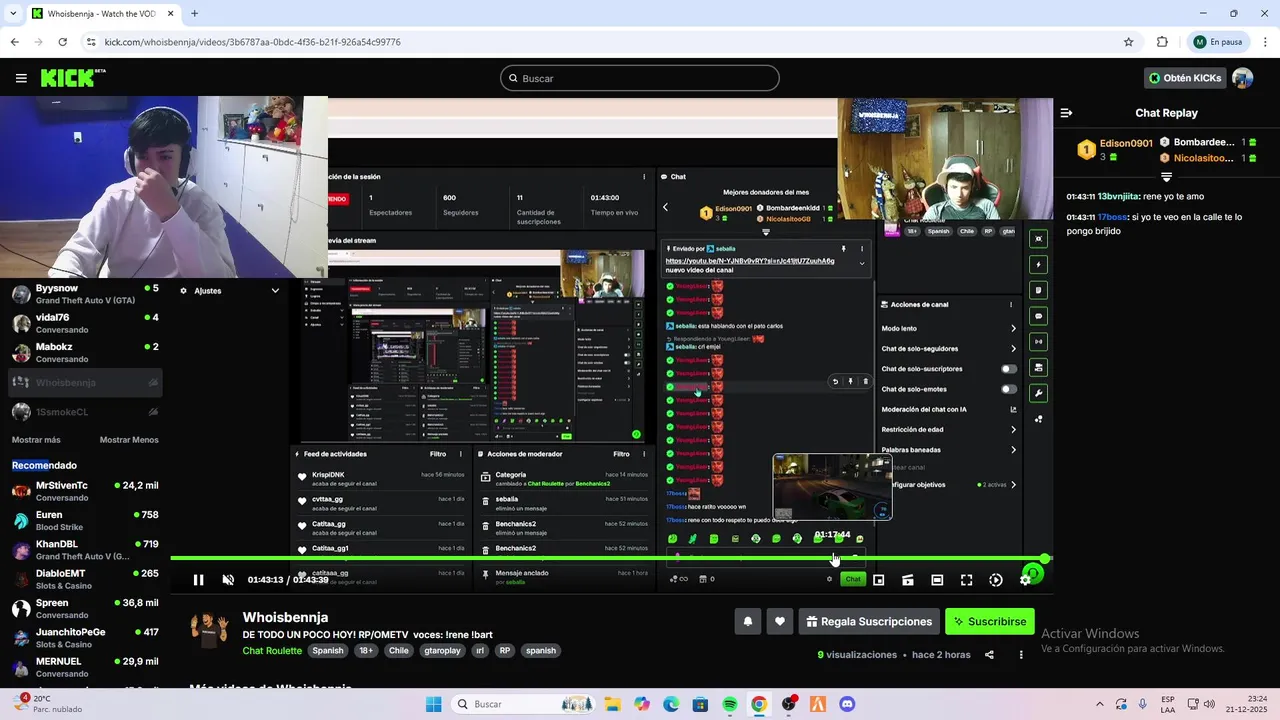Bookmark this page with the star icon
This screenshot has height=720, width=1280.
pos(1129,42)
